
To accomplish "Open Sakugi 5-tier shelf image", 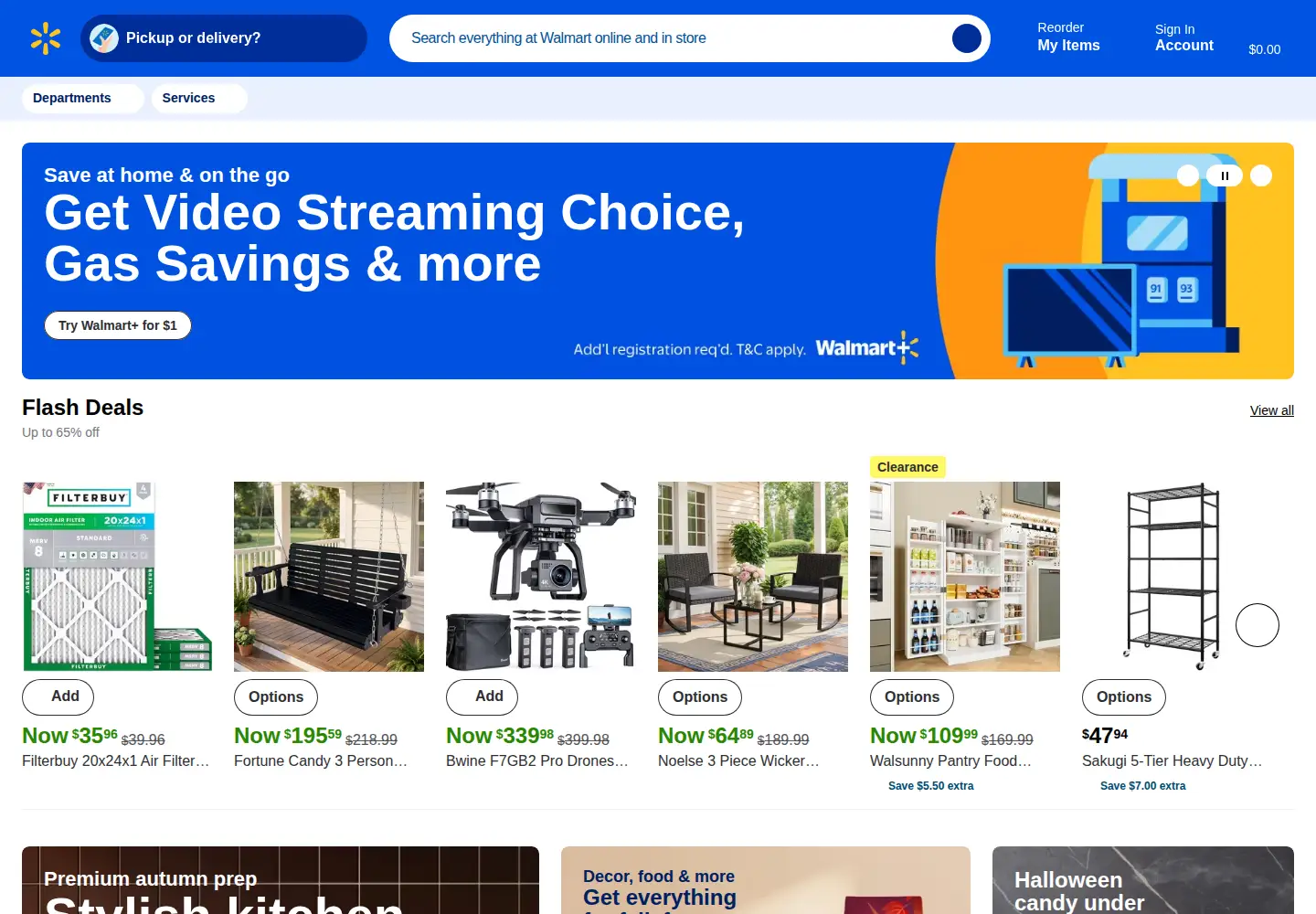I will [x=1177, y=577].
